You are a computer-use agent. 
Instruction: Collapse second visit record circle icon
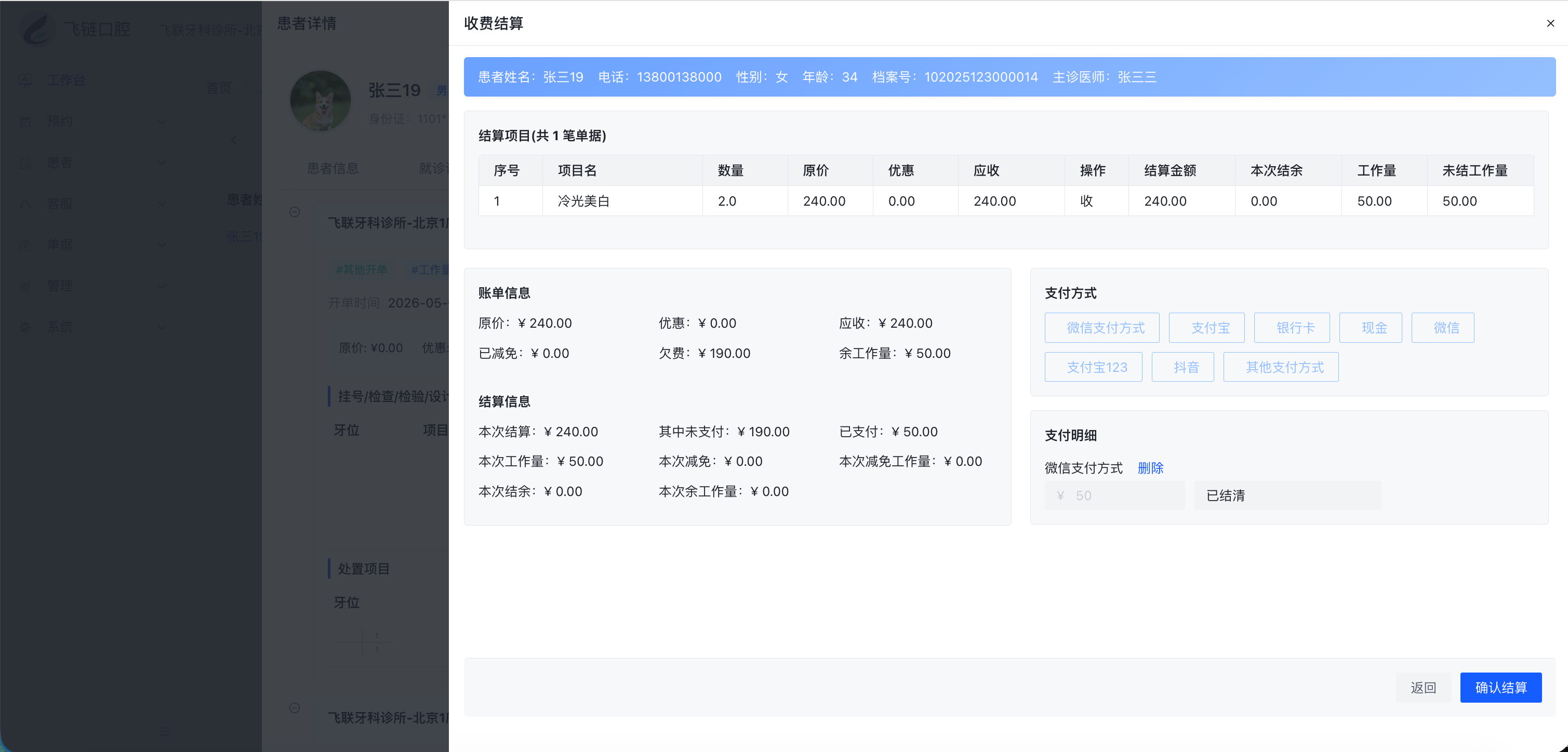coord(295,707)
